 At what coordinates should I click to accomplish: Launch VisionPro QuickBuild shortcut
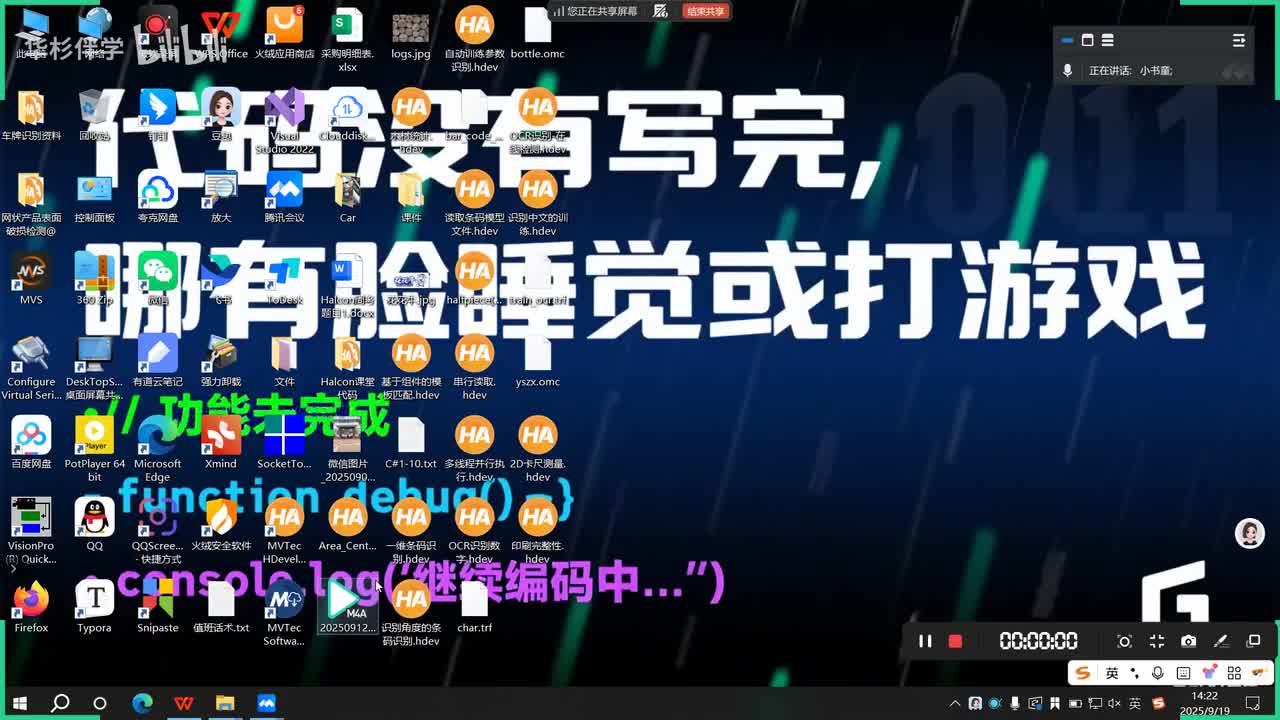pyautogui.click(x=31, y=532)
